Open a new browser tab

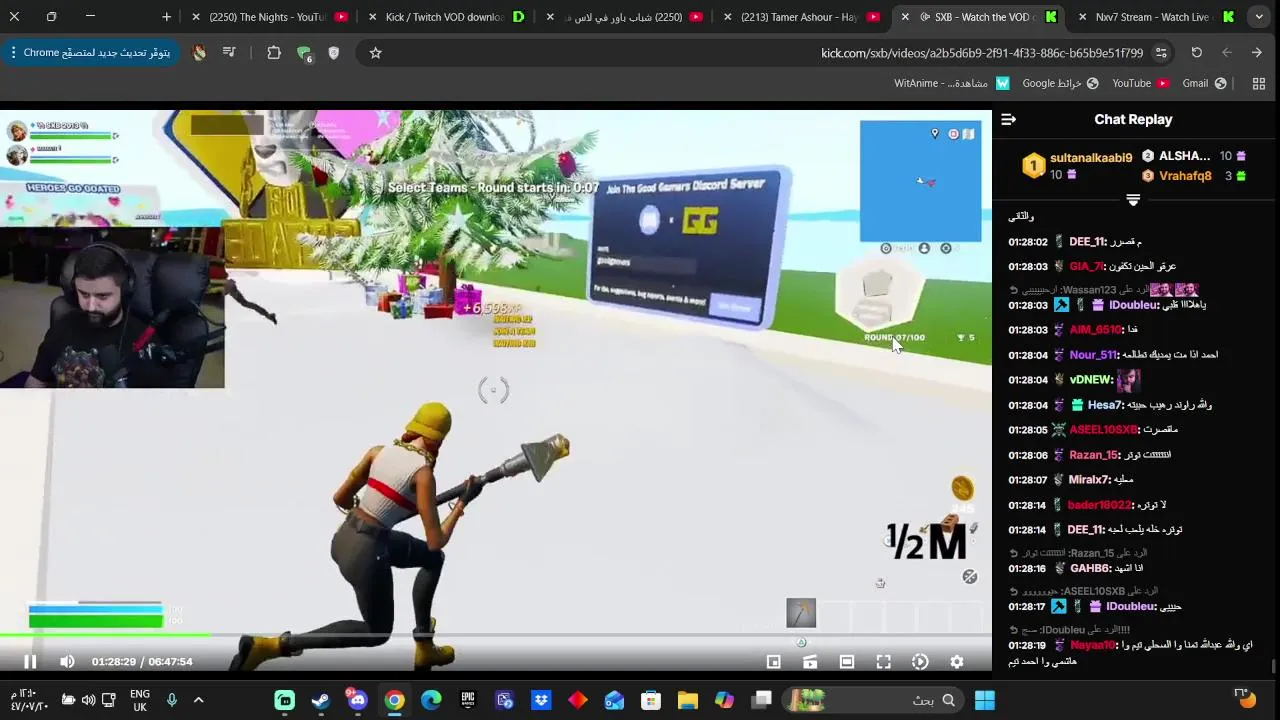[166, 17]
